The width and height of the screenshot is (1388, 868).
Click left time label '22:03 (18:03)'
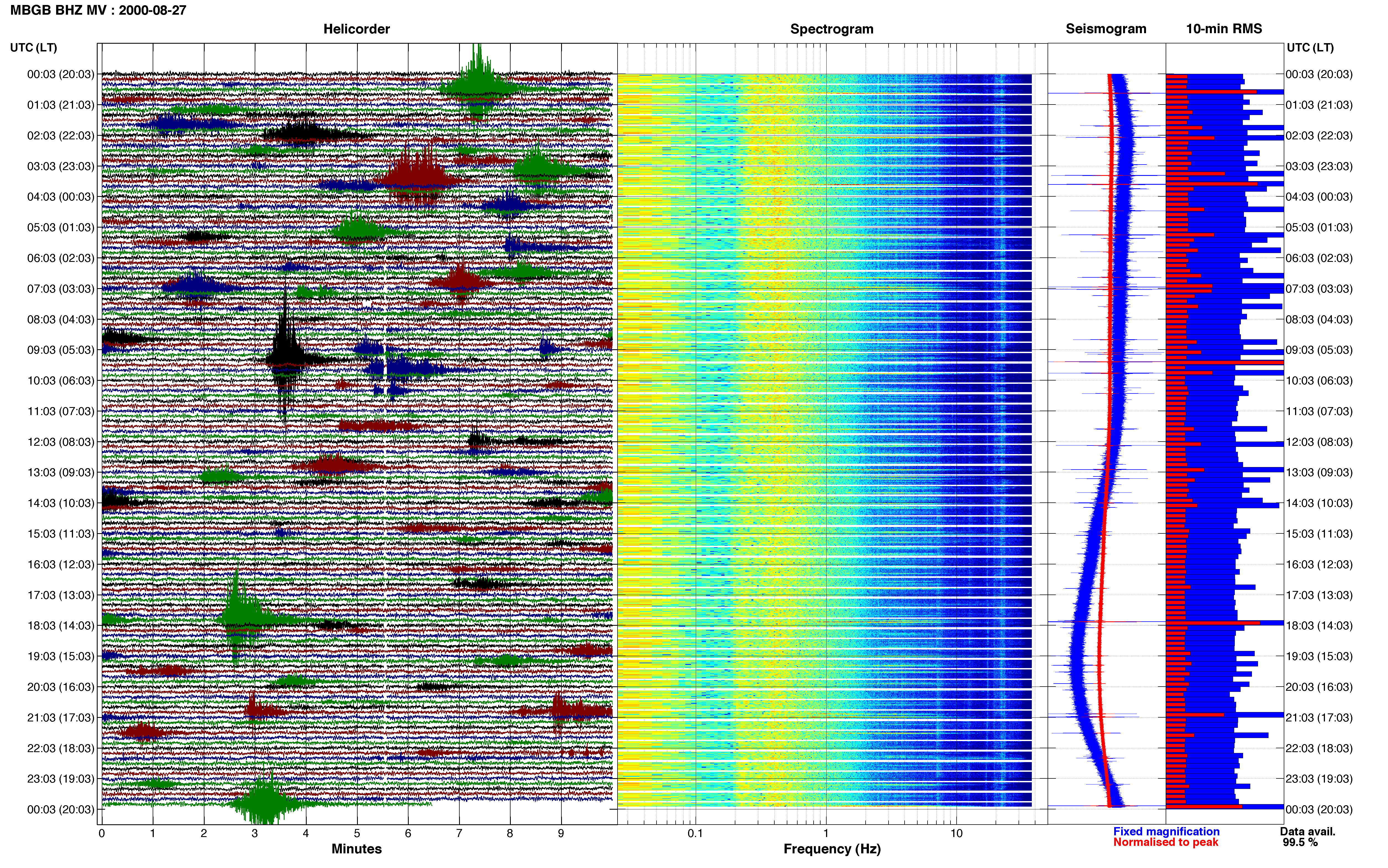(x=60, y=749)
